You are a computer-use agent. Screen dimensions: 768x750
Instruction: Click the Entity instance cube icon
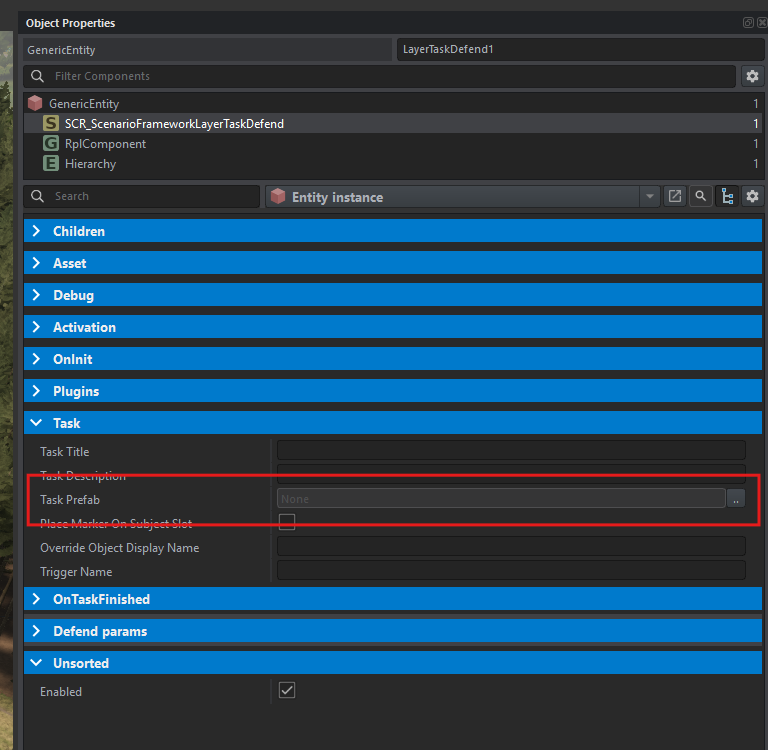(x=278, y=196)
